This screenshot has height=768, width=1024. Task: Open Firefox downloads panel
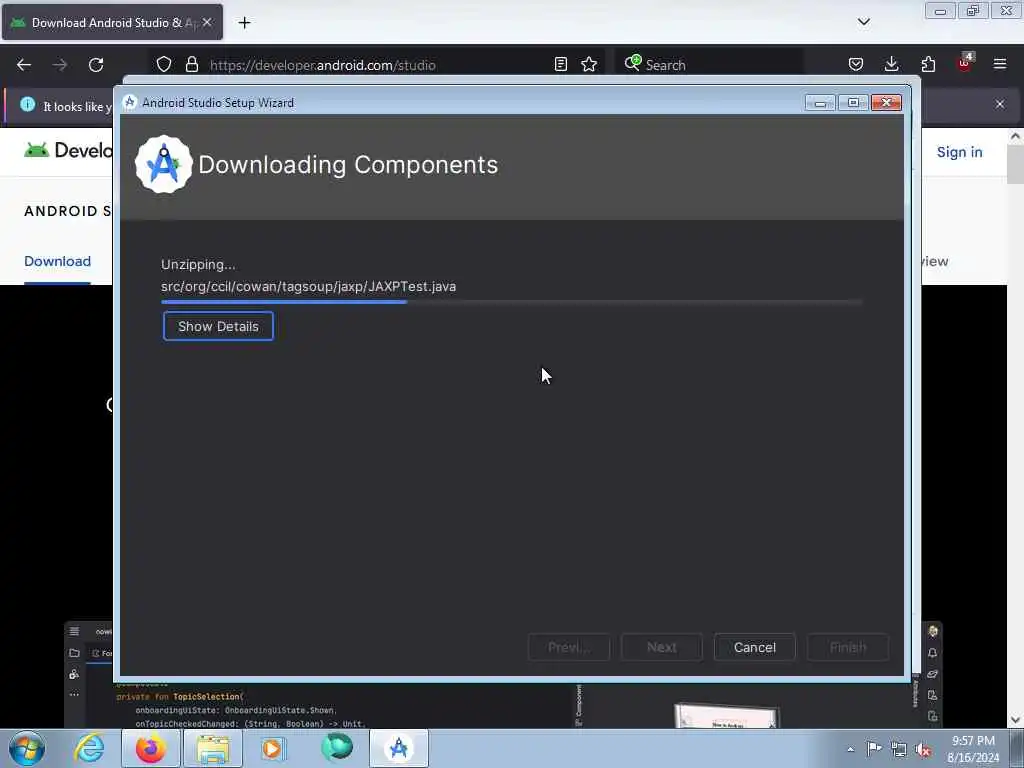[x=891, y=64]
